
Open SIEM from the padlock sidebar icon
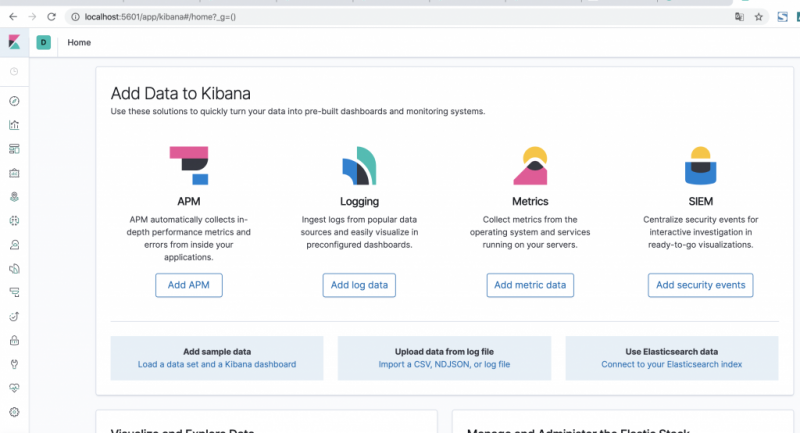(x=14, y=340)
